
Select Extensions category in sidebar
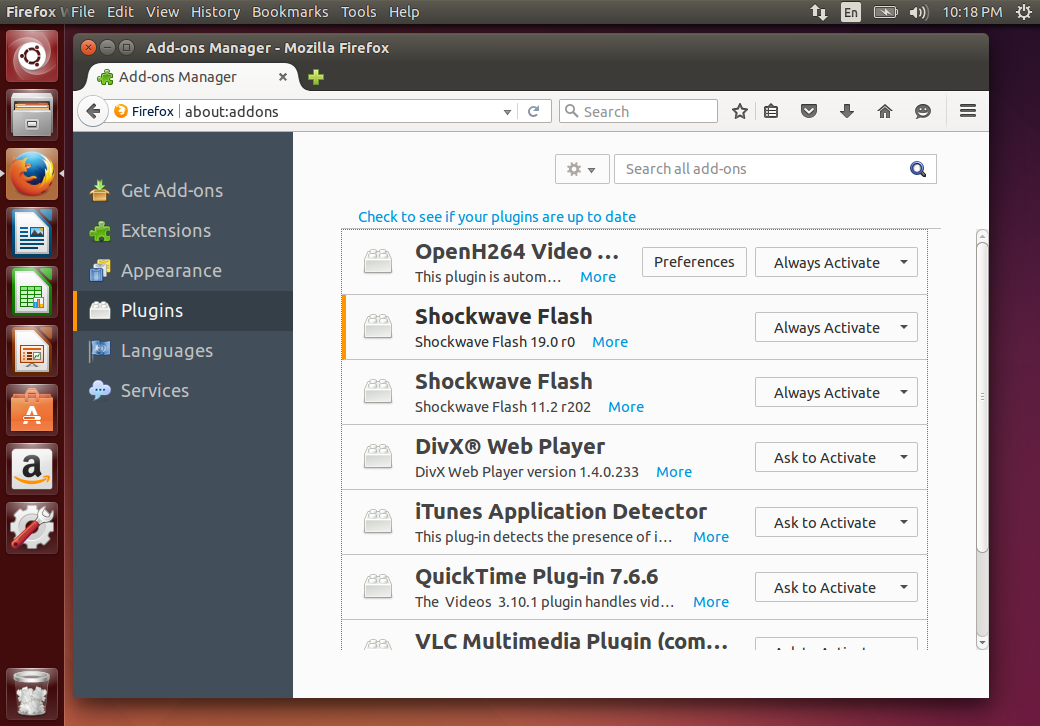tap(183, 231)
